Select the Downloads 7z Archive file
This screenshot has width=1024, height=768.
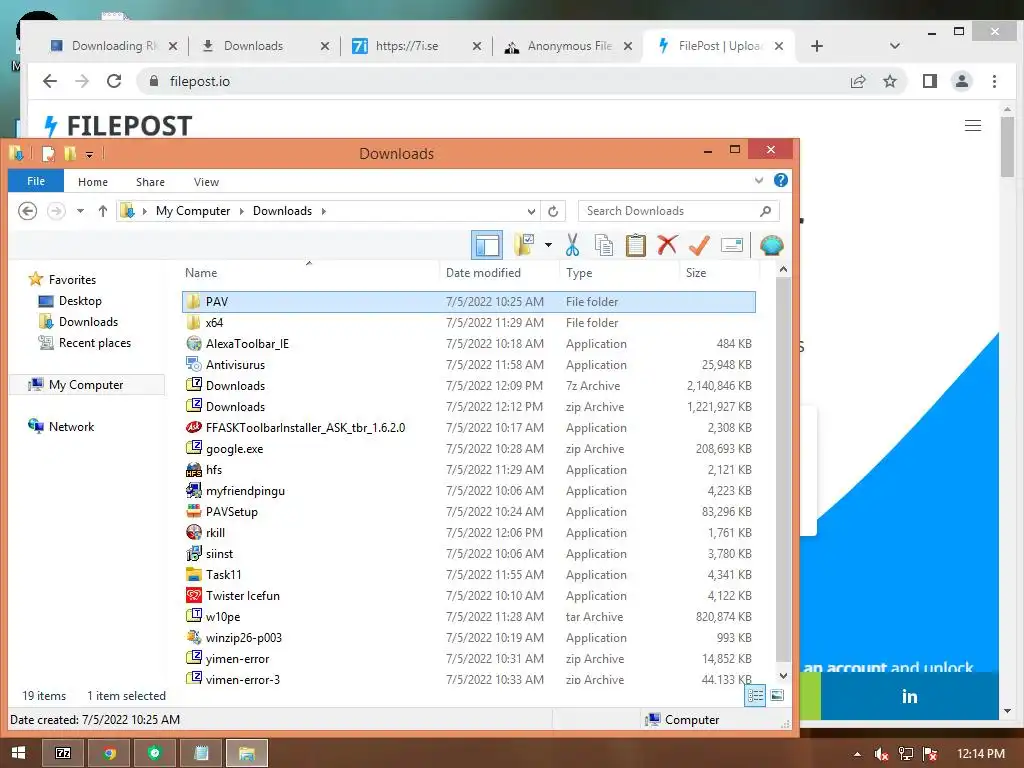click(x=468, y=385)
